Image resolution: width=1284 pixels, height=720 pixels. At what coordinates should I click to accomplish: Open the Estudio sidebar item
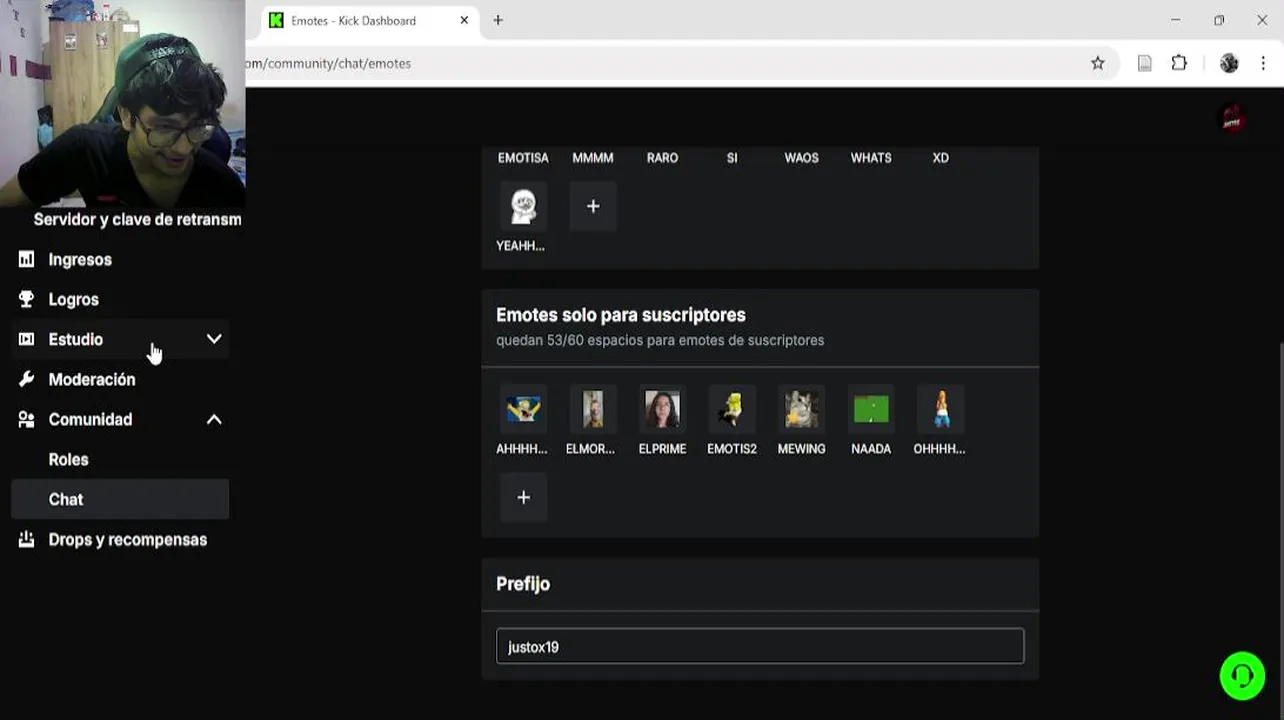click(x=120, y=340)
